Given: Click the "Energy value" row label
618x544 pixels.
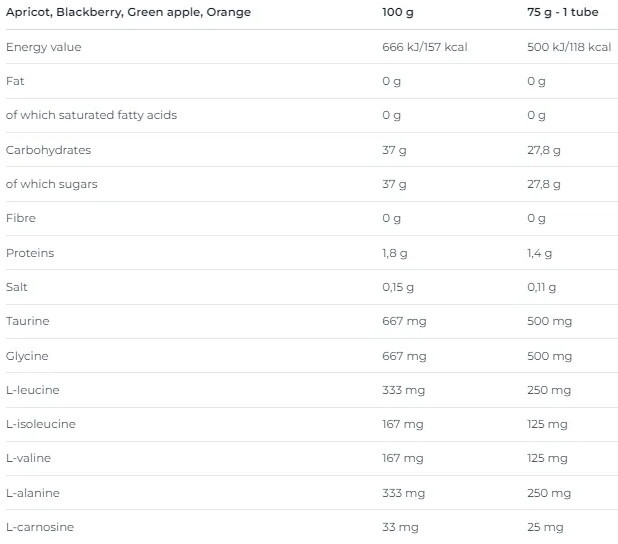Looking at the screenshot, I should tap(44, 47).
